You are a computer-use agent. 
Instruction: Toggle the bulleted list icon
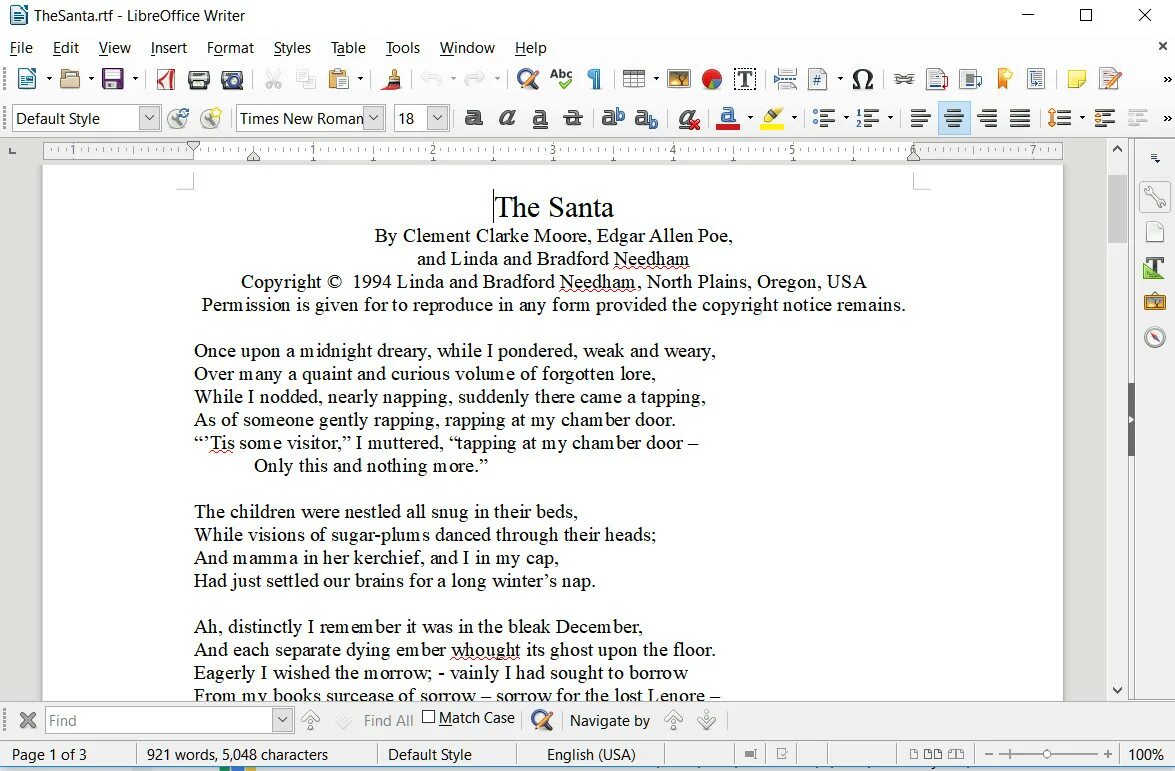click(x=824, y=118)
